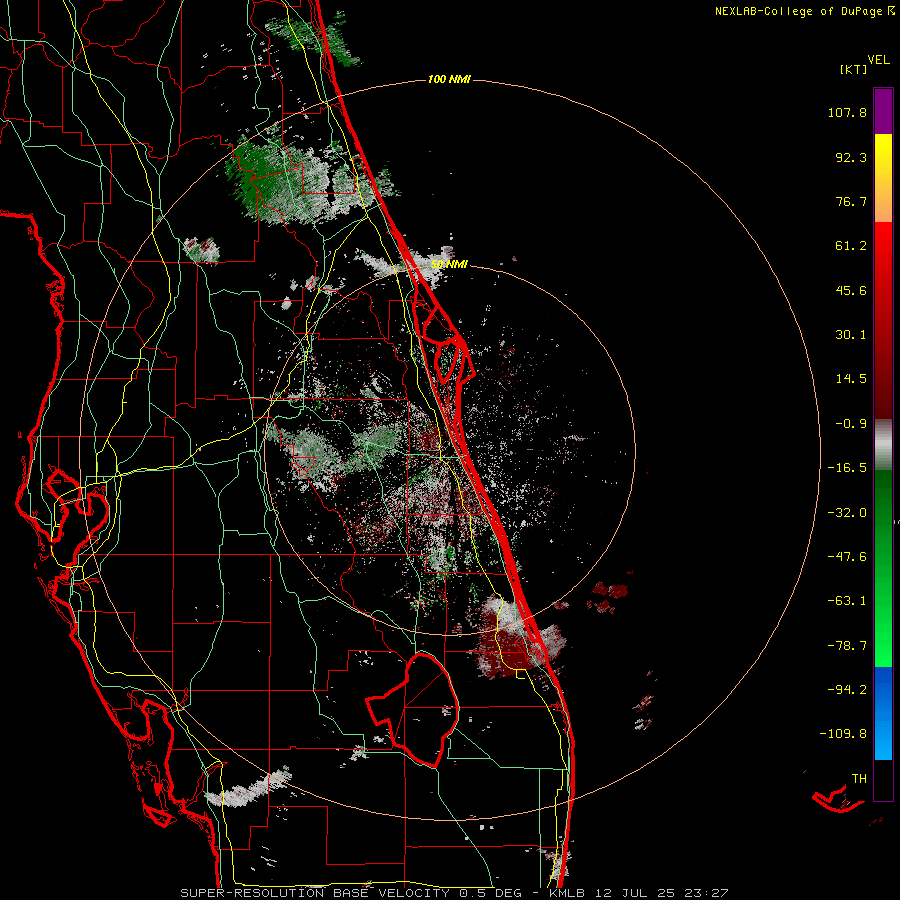Viewport: 900px width, 900px height.
Task: Click the -16.5 velocity scale value
Action: coord(847,468)
